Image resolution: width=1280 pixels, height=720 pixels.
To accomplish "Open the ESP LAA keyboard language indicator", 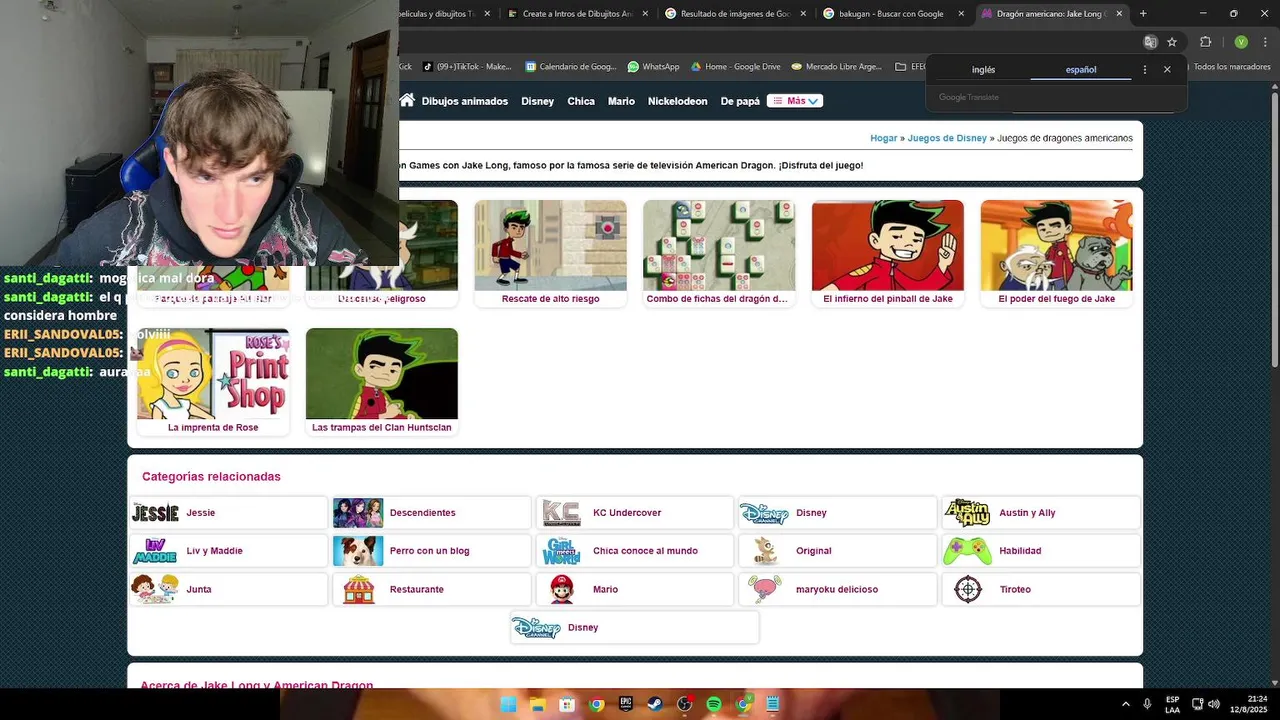I will click(1172, 704).
